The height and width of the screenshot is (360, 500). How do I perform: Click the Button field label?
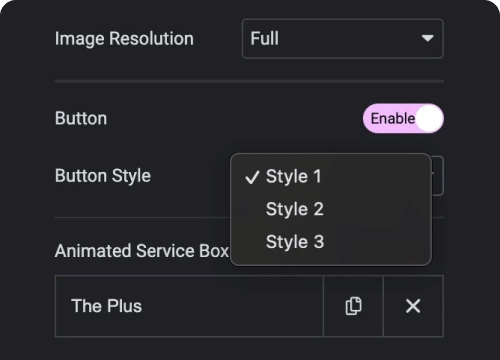point(81,118)
